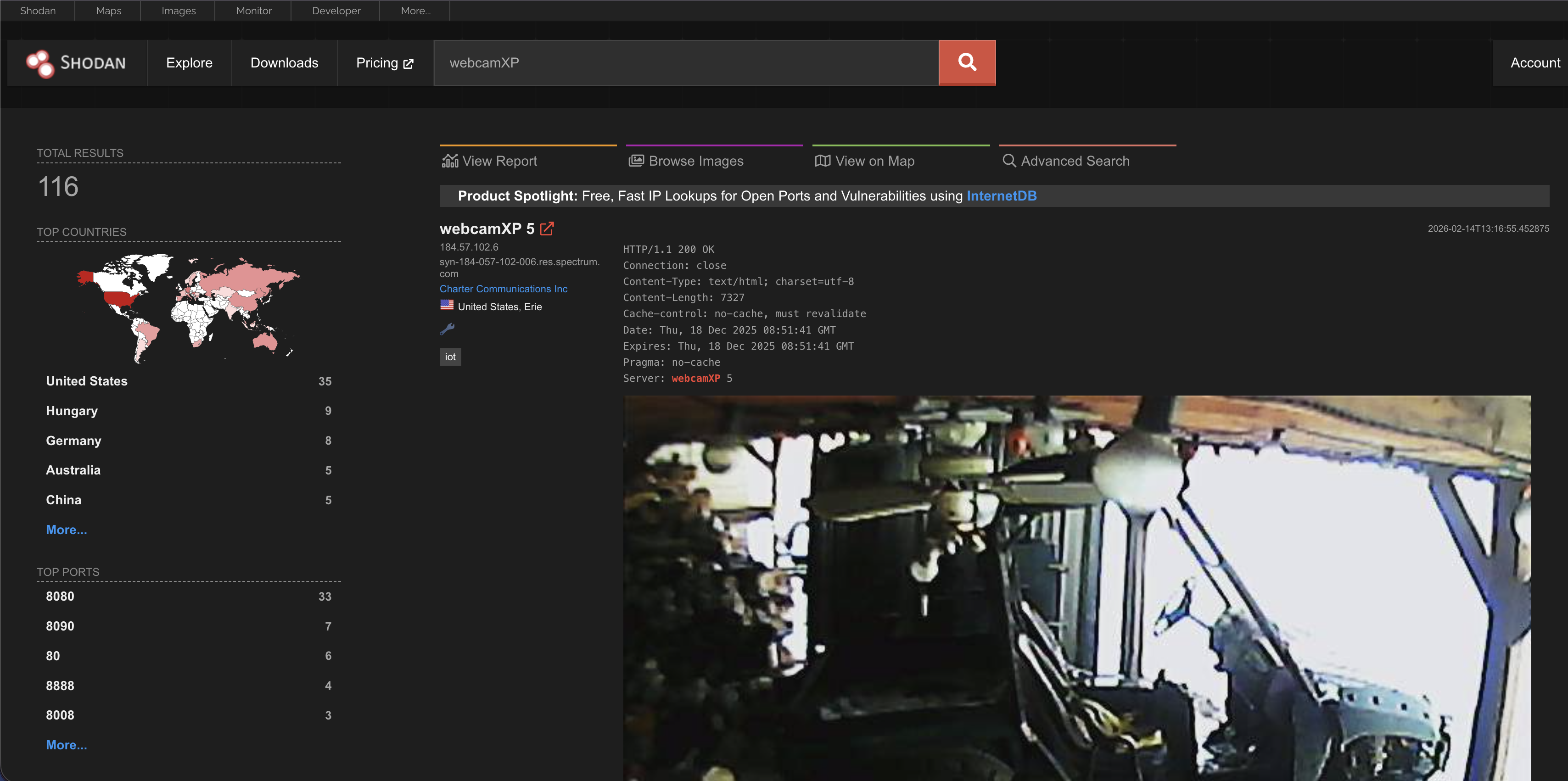Filter results by port 8080
The width and height of the screenshot is (1568, 781).
(60, 597)
